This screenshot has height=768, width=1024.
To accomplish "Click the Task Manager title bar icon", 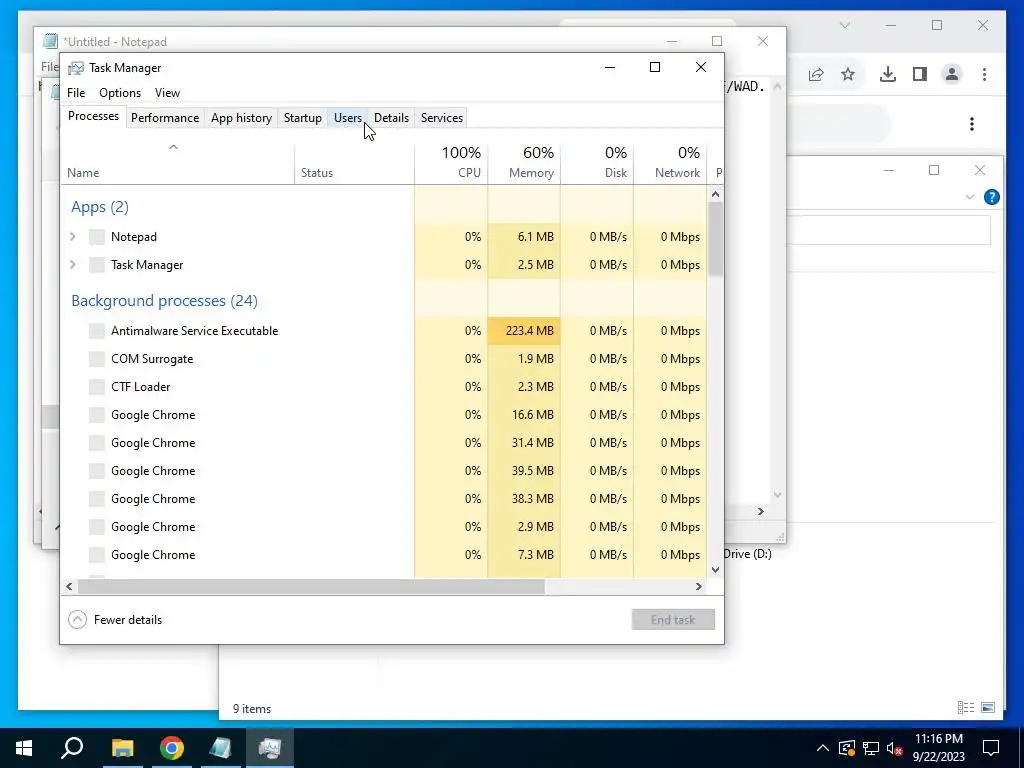I will 76,68.
